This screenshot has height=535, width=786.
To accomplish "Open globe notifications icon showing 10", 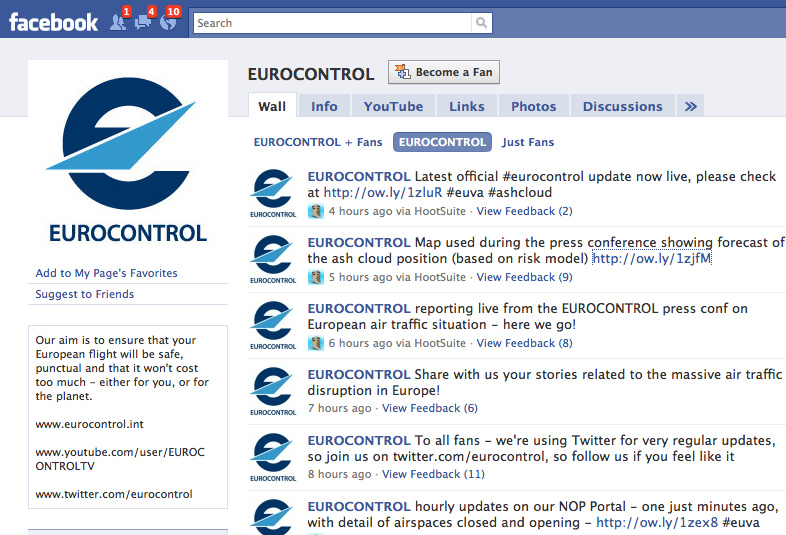I will 168,22.
